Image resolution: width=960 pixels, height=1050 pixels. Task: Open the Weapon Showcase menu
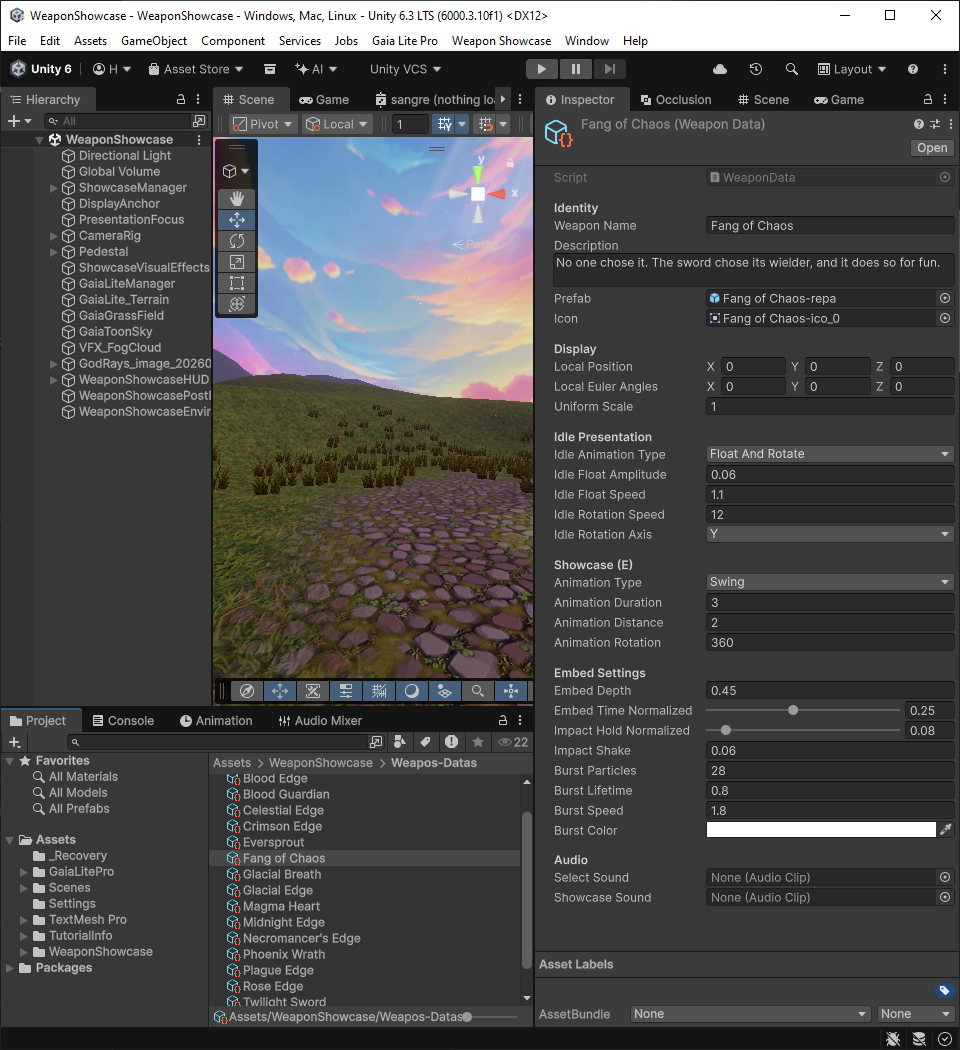[x=501, y=41]
